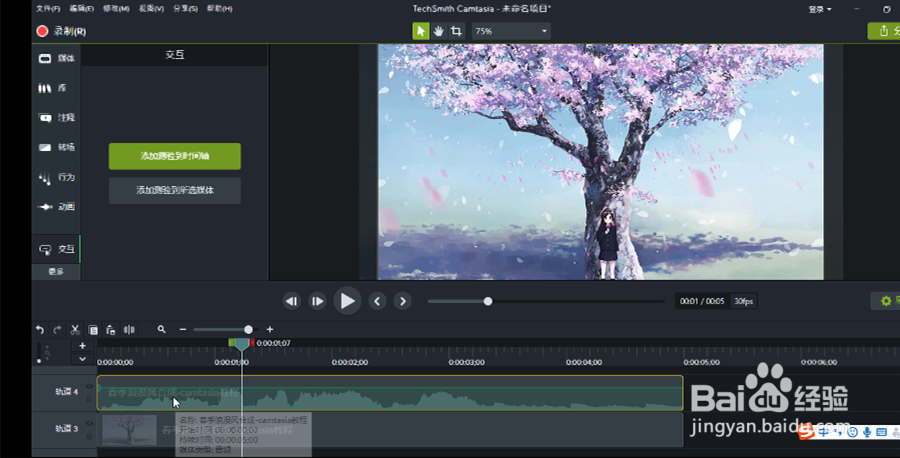Click the 00:01 / 00:05 time readout
Image resolution: width=900 pixels, height=458 pixels.
[x=701, y=301]
